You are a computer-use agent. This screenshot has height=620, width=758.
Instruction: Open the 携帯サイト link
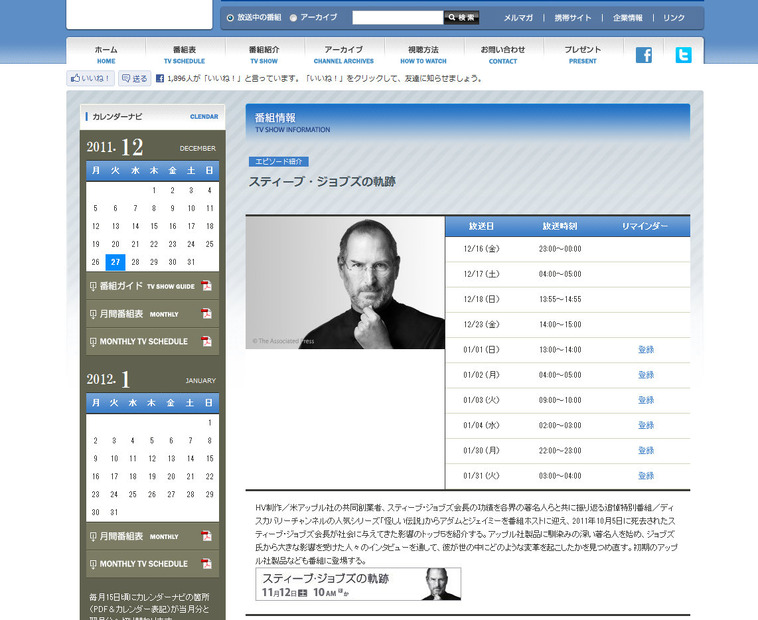click(573, 18)
